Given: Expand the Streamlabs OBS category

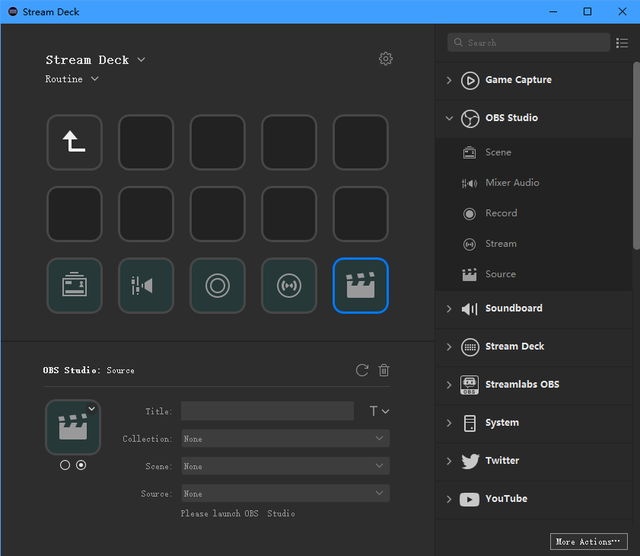Looking at the screenshot, I should pos(449,385).
